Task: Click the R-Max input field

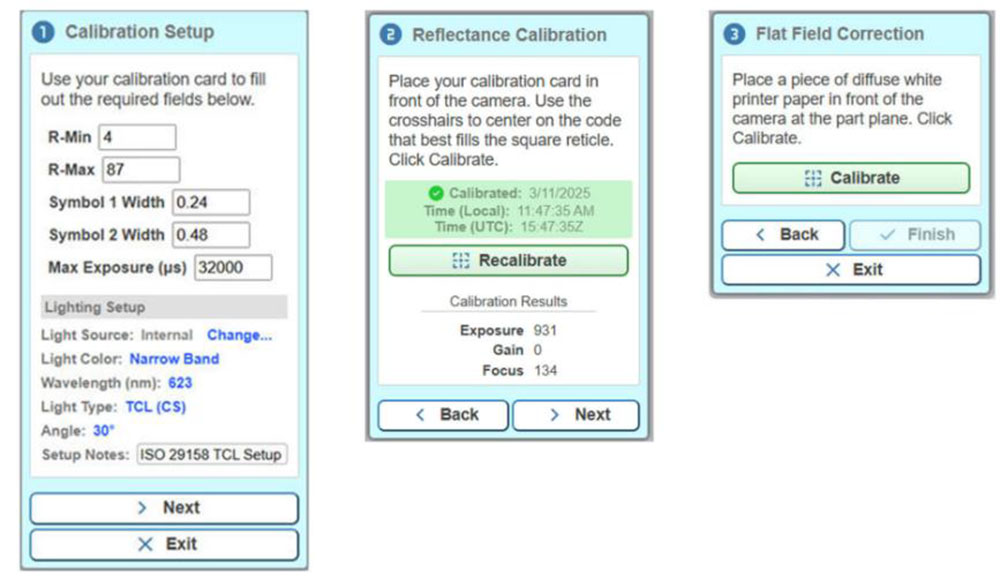Action: tap(141, 169)
